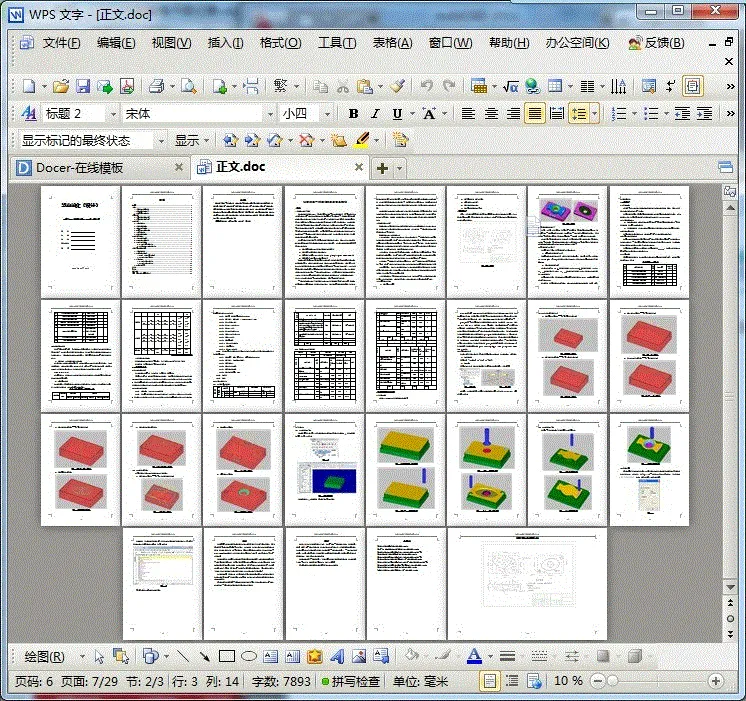Screen dimensions: 746x701
Task: Select the Oval drawing tool
Action: point(249,657)
